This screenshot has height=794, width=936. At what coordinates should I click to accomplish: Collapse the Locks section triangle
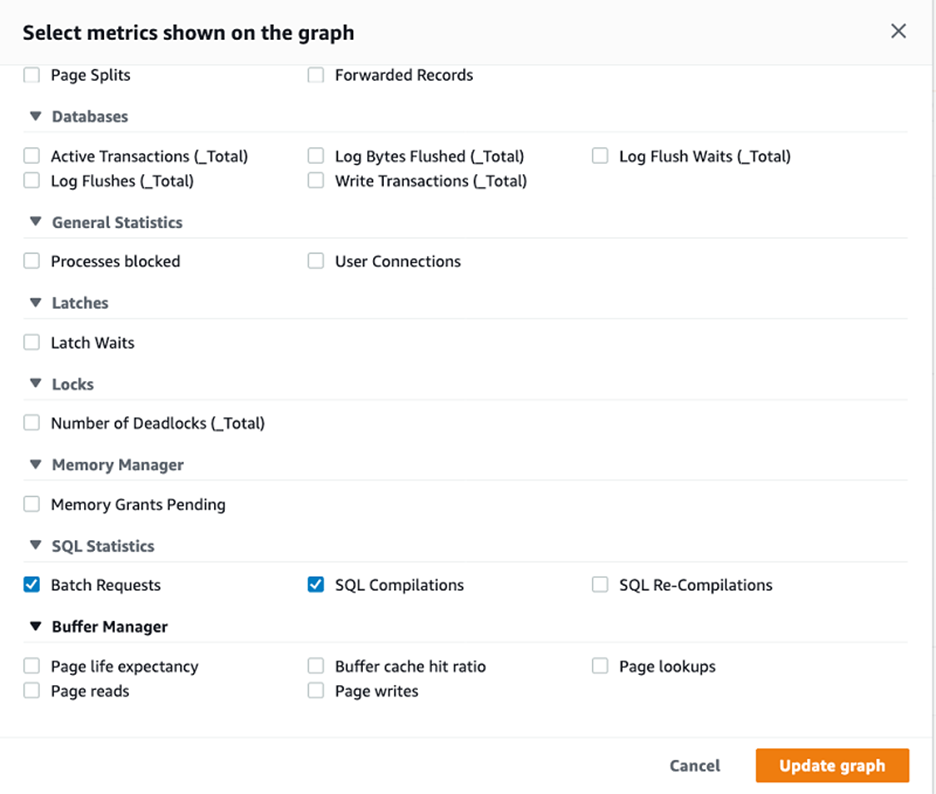(x=36, y=384)
